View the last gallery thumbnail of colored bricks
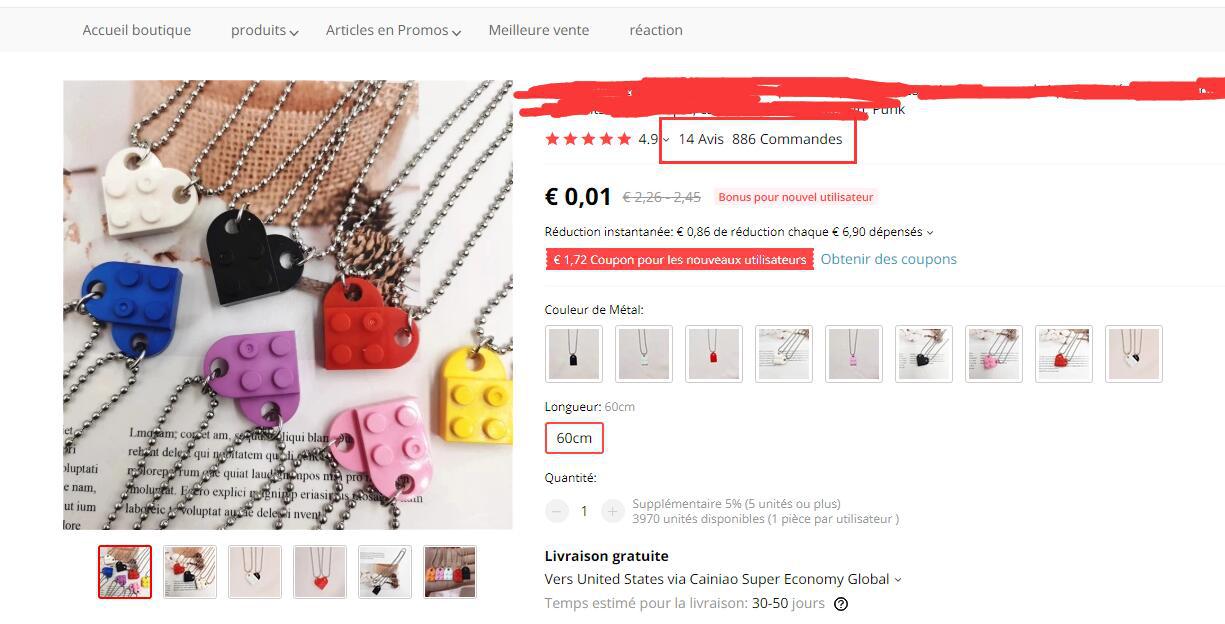 450,572
